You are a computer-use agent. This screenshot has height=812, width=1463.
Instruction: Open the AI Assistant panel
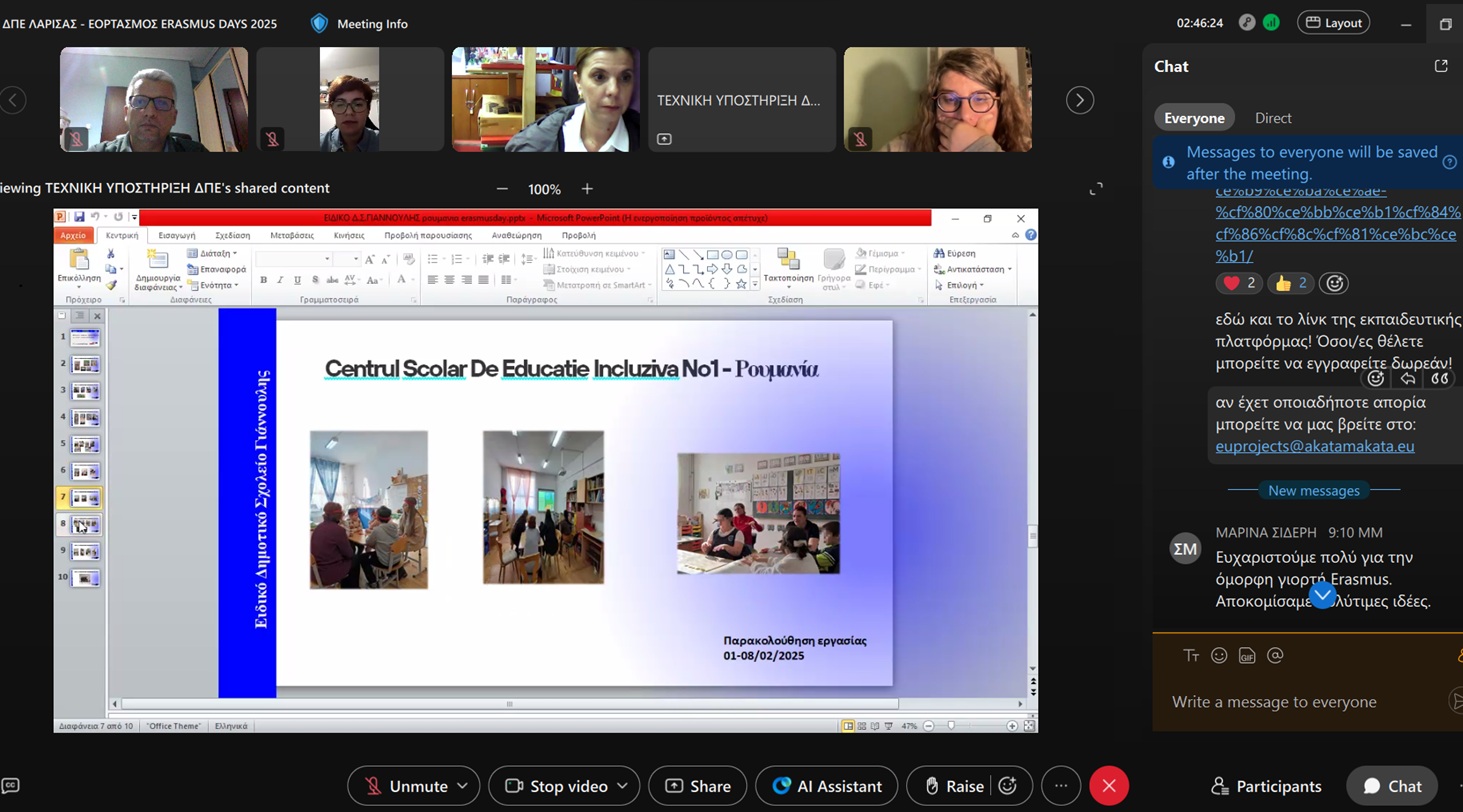coord(827,786)
